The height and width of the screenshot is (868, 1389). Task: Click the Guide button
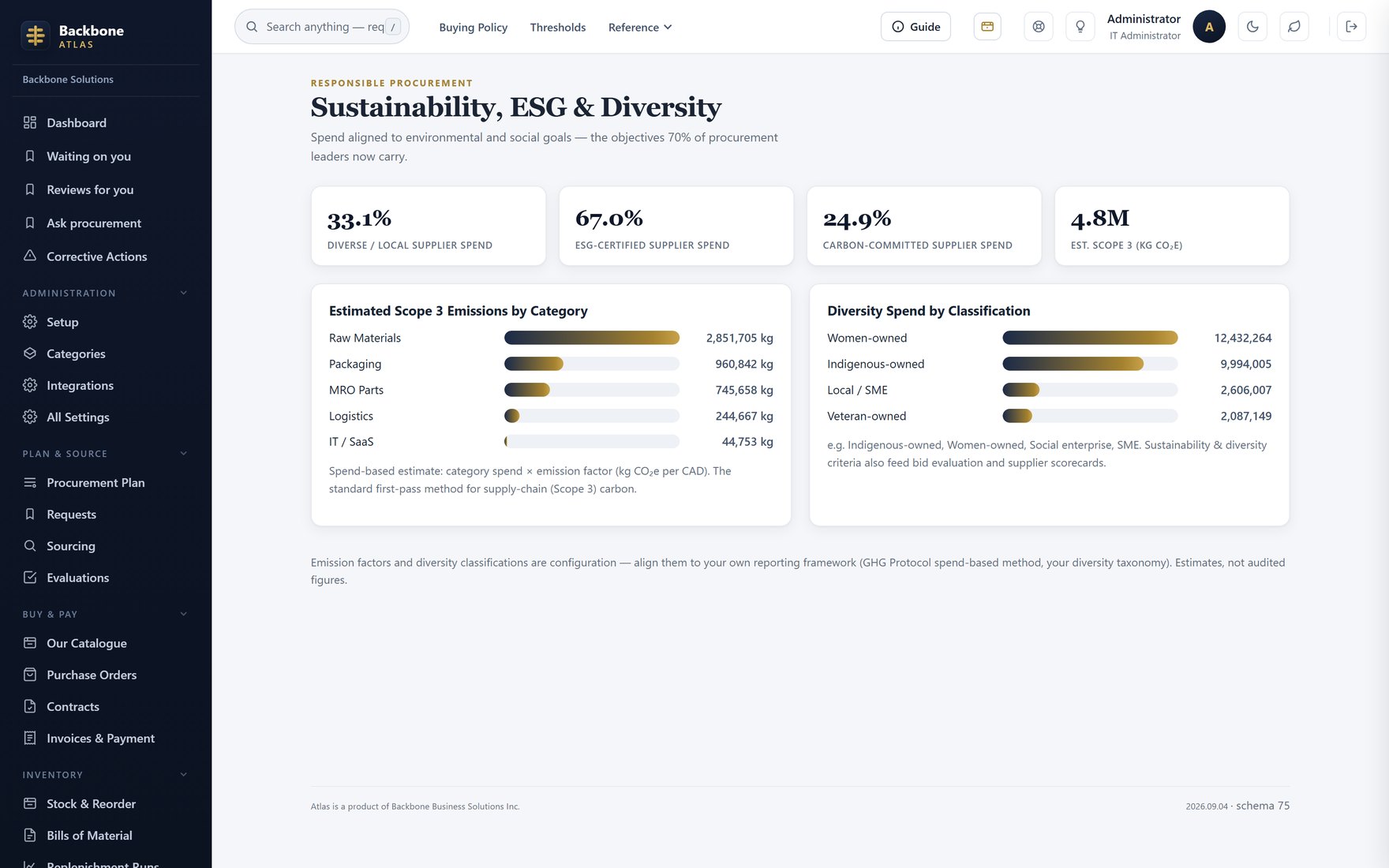point(915,27)
